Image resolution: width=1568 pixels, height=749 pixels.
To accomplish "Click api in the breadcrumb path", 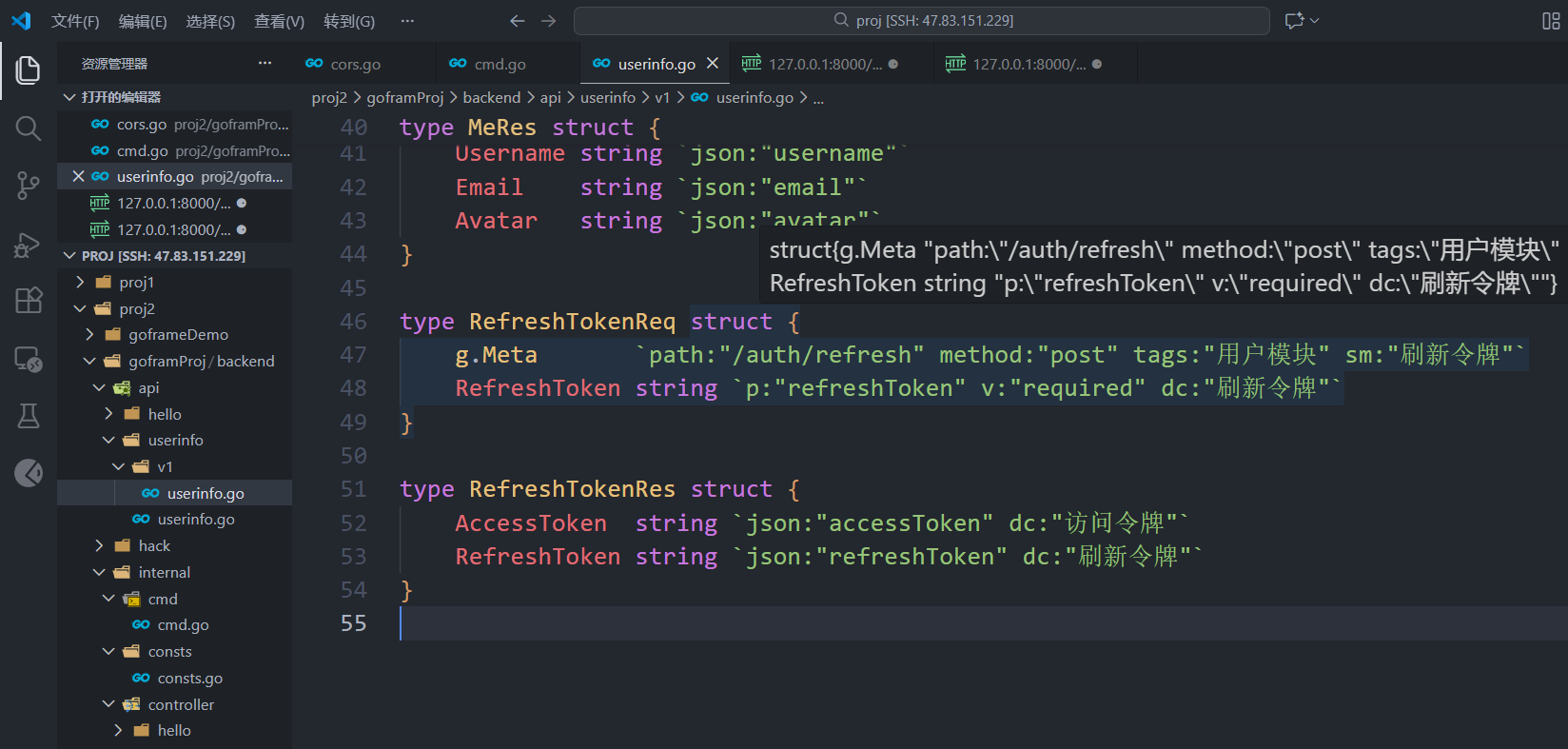I will click(x=551, y=97).
